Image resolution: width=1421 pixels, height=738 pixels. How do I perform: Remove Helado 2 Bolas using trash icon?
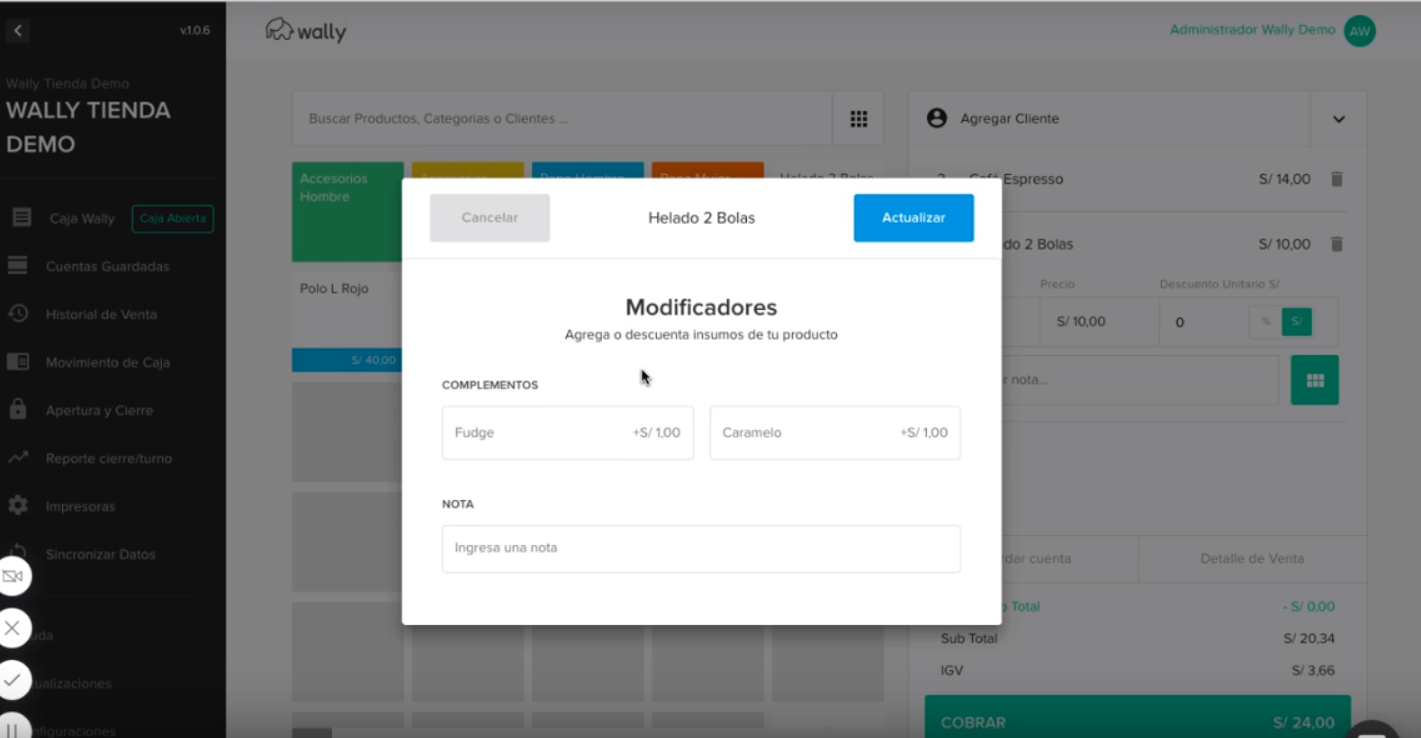click(1336, 244)
